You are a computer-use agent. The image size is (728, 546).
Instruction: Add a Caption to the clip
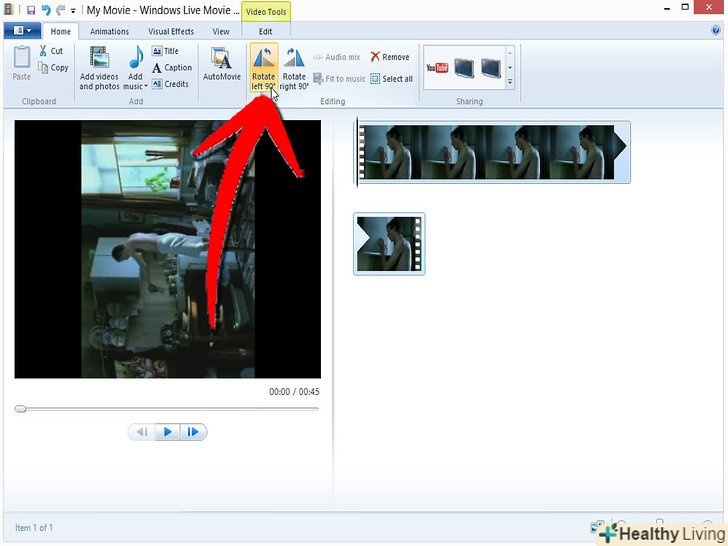(172, 68)
